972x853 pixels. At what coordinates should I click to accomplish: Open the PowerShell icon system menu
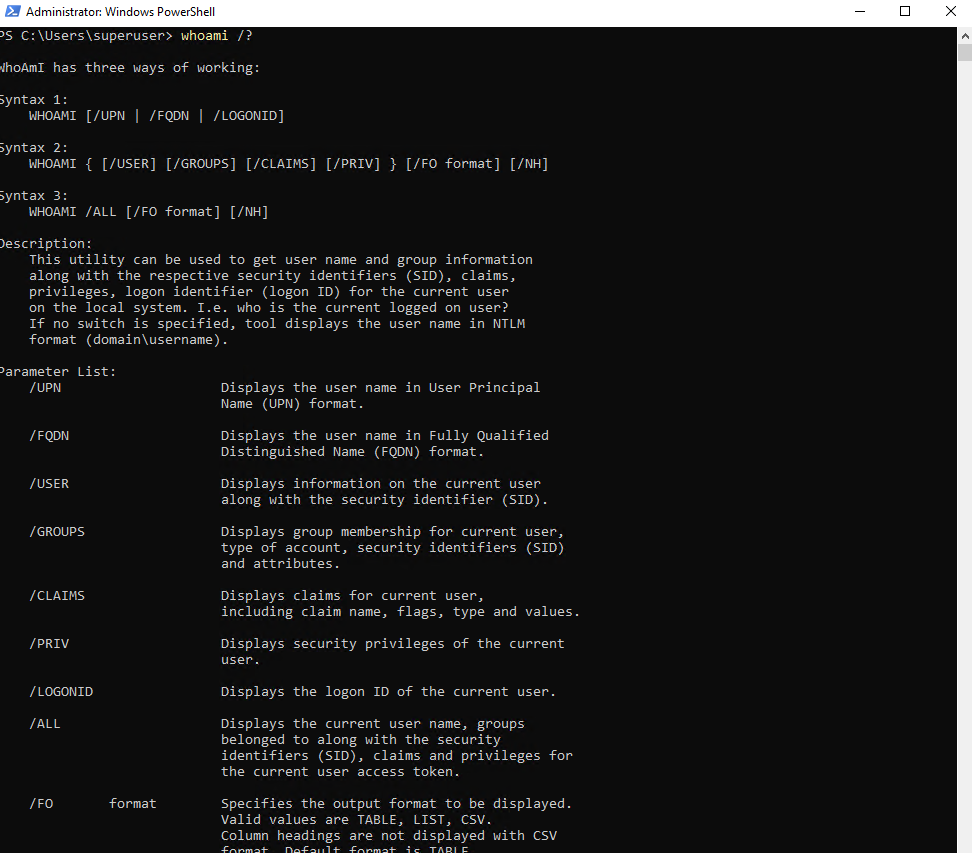pos(12,11)
